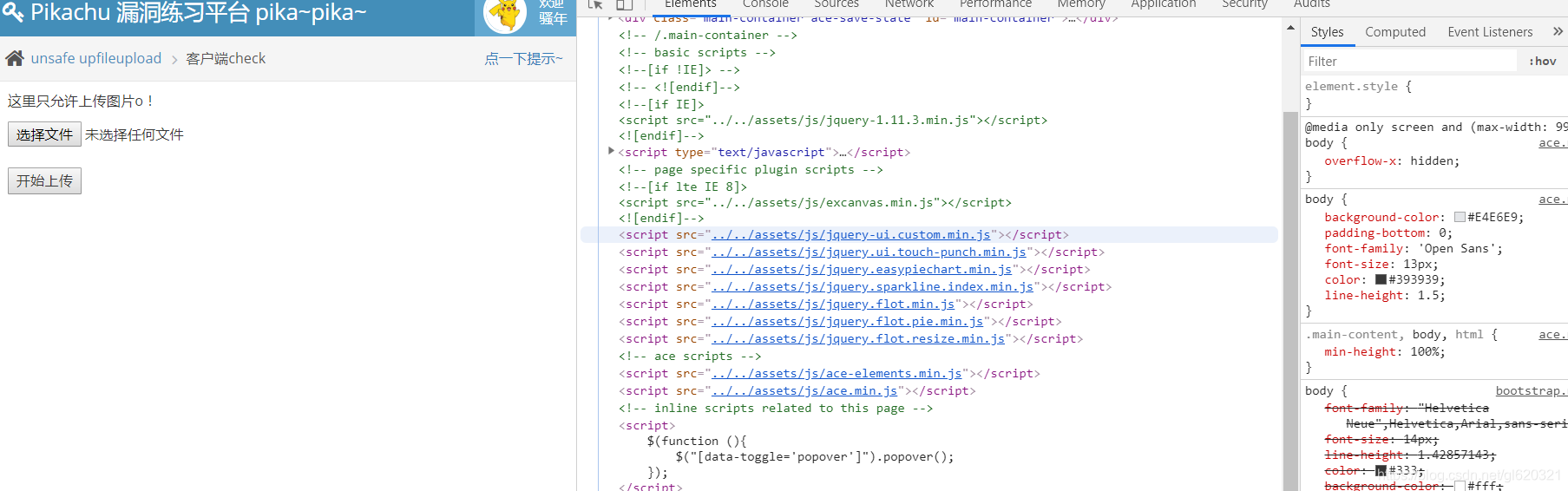Click the key icon beside Pikachu title

(12, 12)
